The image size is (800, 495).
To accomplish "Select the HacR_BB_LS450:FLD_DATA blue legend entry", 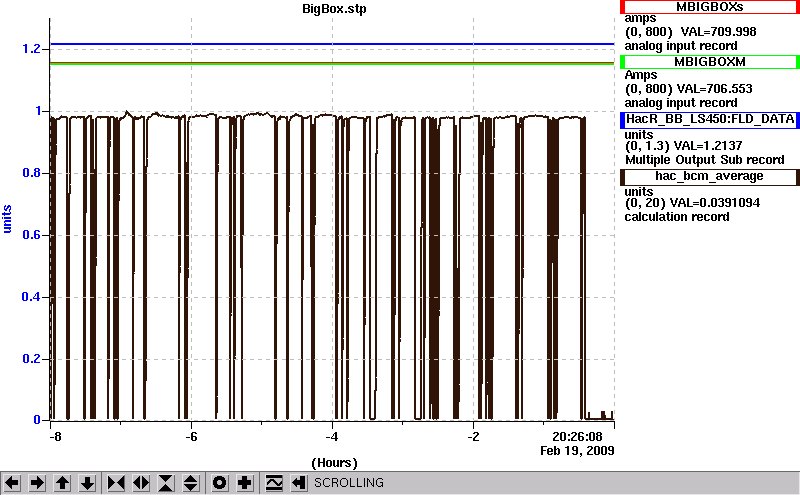I will click(710, 119).
